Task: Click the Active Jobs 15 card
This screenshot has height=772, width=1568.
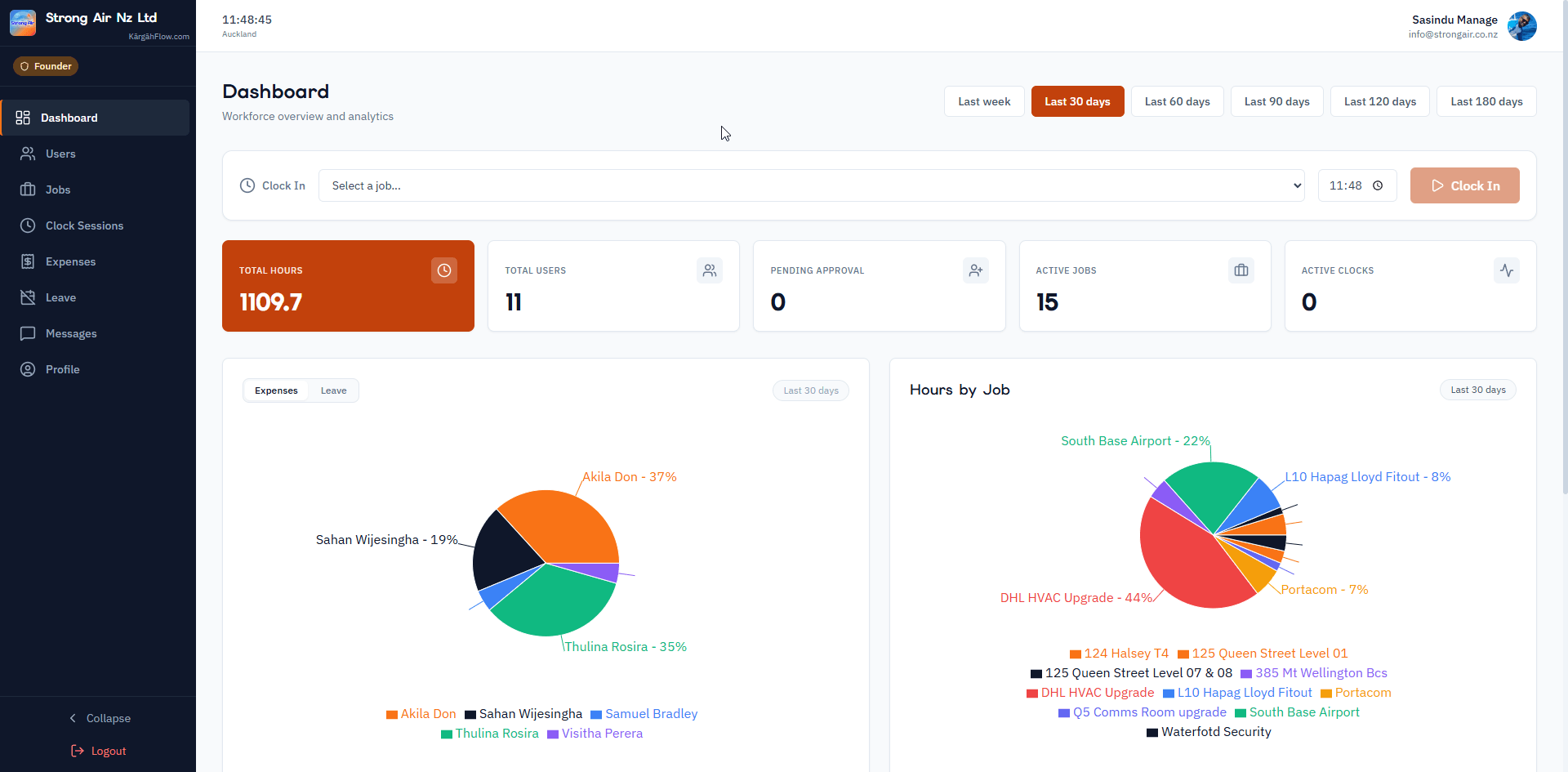Action: (1145, 286)
